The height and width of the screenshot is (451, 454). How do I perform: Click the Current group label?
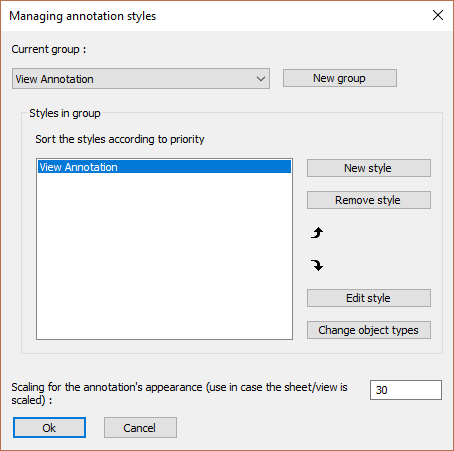[x=49, y=49]
